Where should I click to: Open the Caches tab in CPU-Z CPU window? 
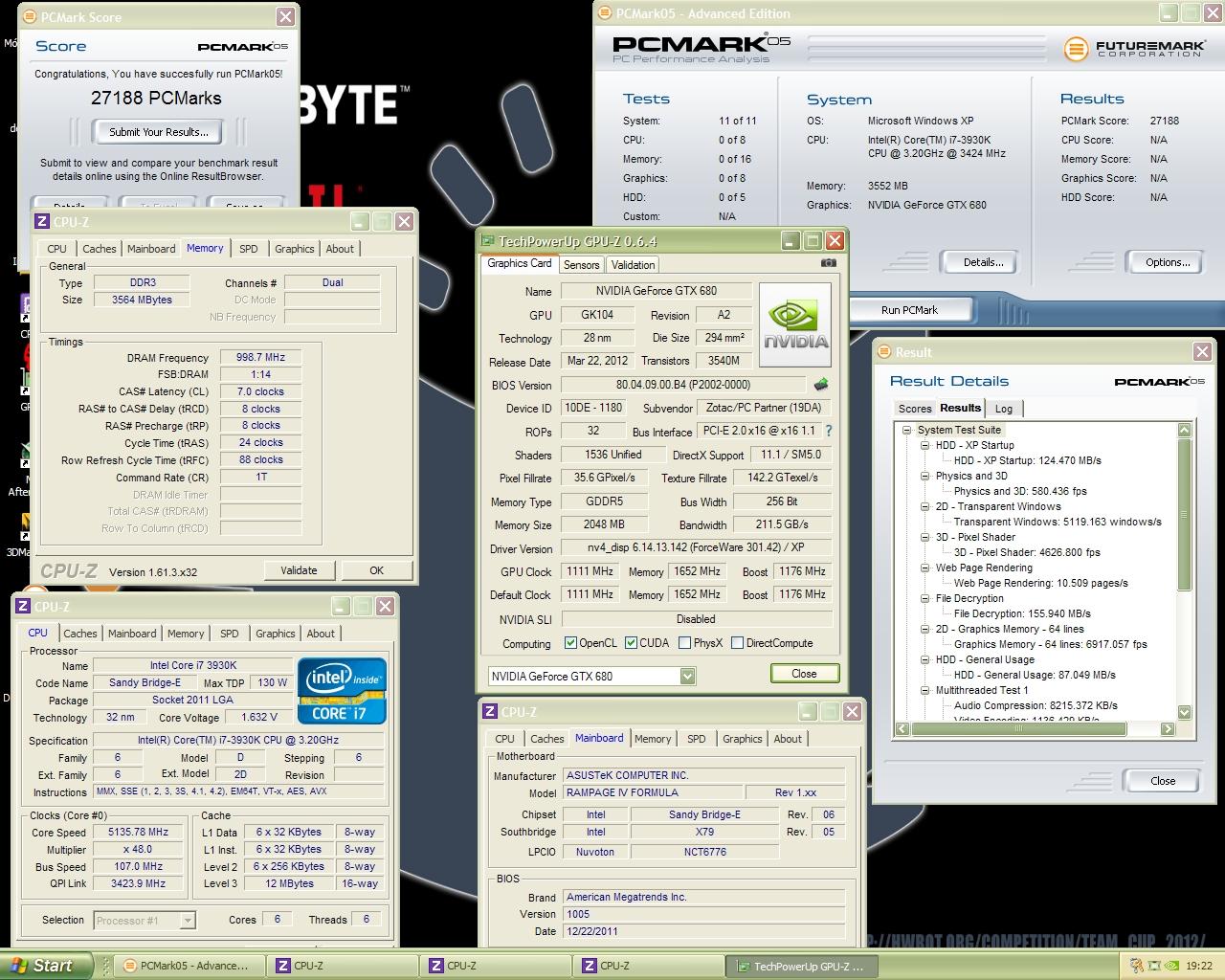tap(80, 634)
